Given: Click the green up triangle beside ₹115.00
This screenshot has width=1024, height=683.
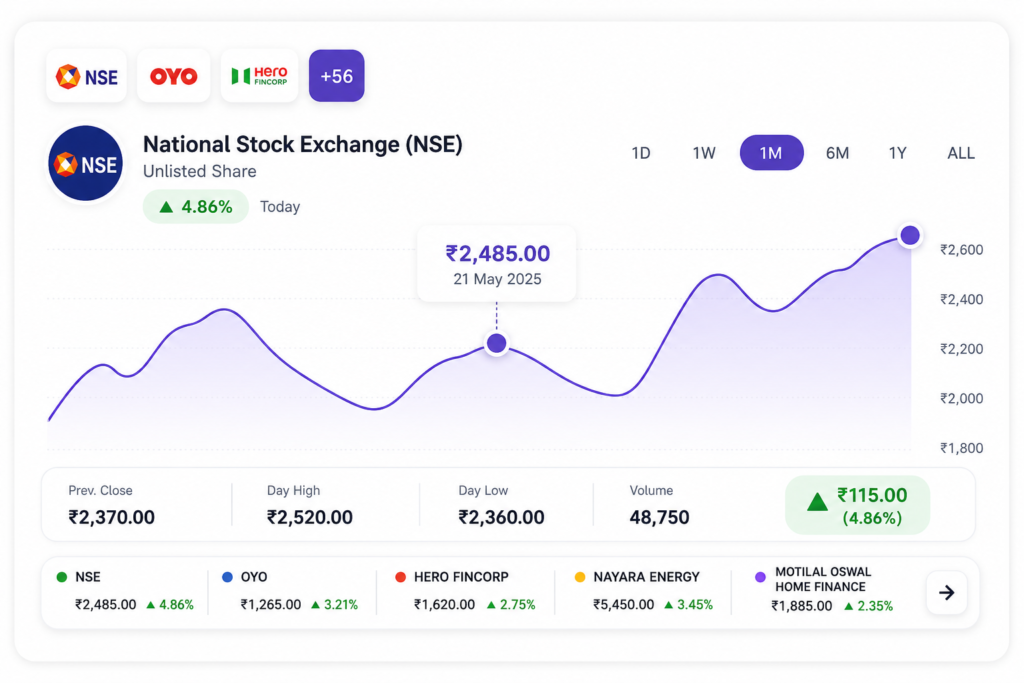Looking at the screenshot, I should click(816, 502).
